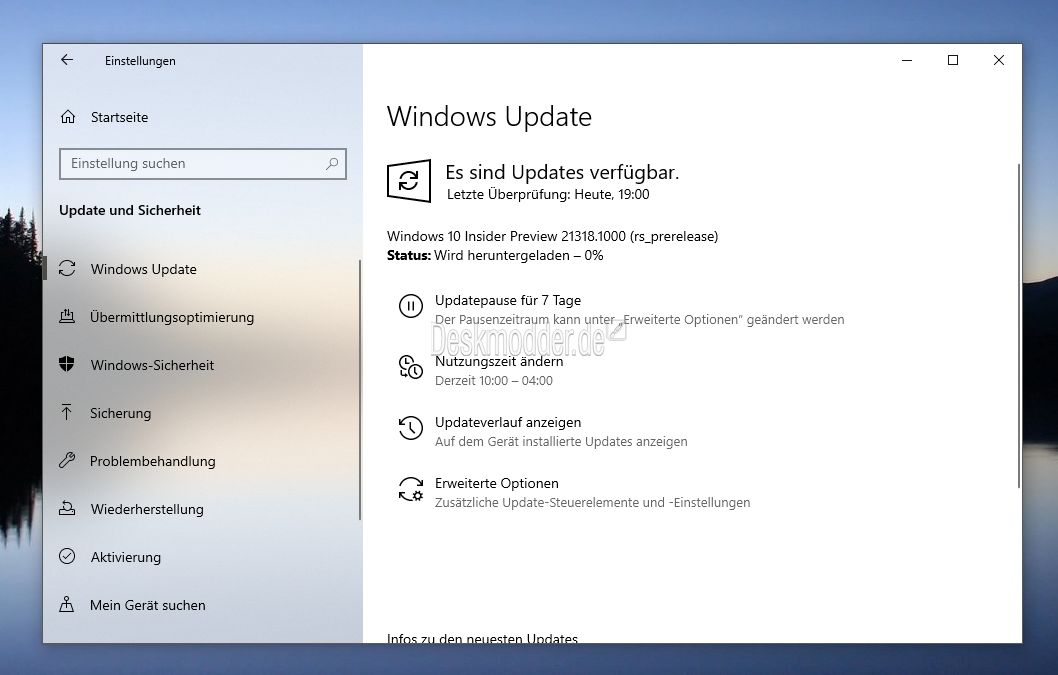Click the Update und Sicherheit heading
The width and height of the screenshot is (1058, 675).
click(x=130, y=210)
